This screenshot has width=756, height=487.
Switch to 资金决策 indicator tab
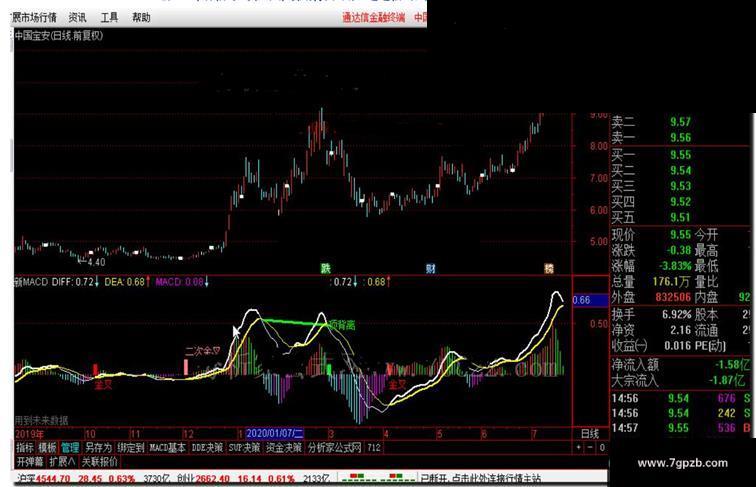click(x=284, y=447)
